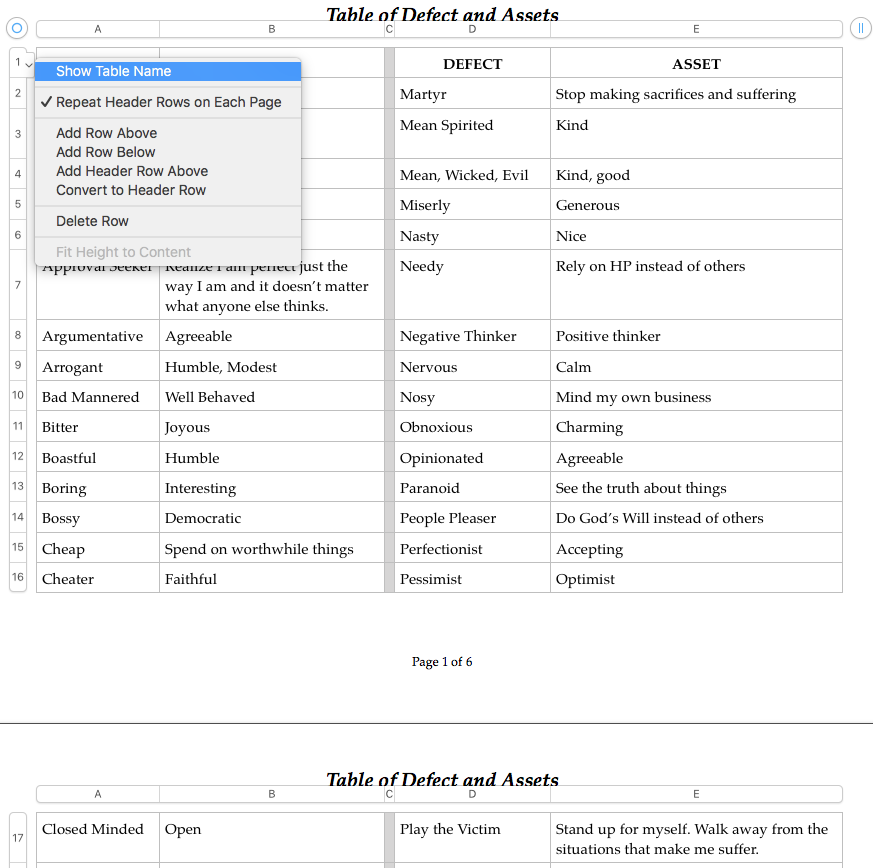Click the Opinionated cell
This screenshot has height=868, width=873.
[472, 457]
